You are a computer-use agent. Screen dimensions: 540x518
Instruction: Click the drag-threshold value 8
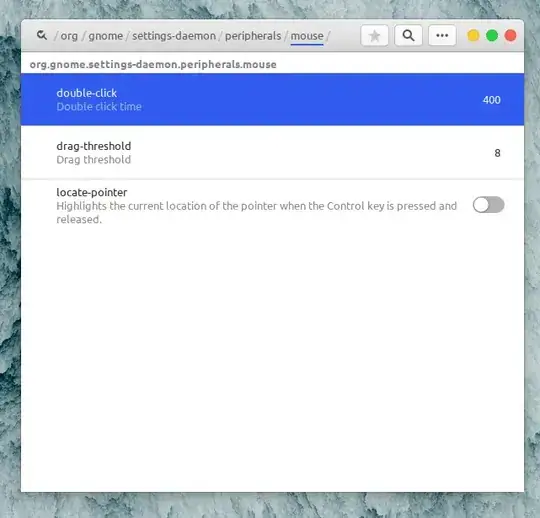tap(497, 153)
